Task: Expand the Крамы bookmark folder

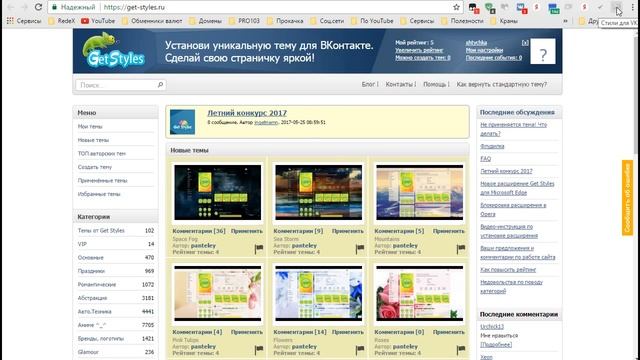Action: (504, 20)
